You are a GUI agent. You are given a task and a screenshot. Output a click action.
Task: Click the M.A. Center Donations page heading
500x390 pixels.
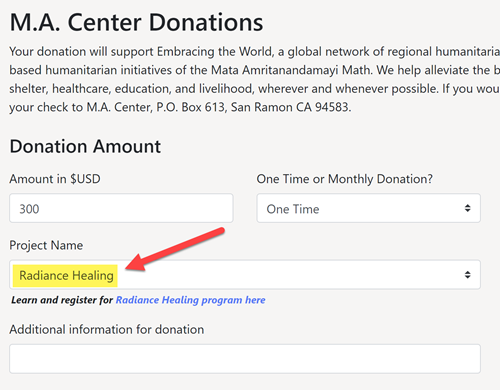pyautogui.click(x=136, y=22)
